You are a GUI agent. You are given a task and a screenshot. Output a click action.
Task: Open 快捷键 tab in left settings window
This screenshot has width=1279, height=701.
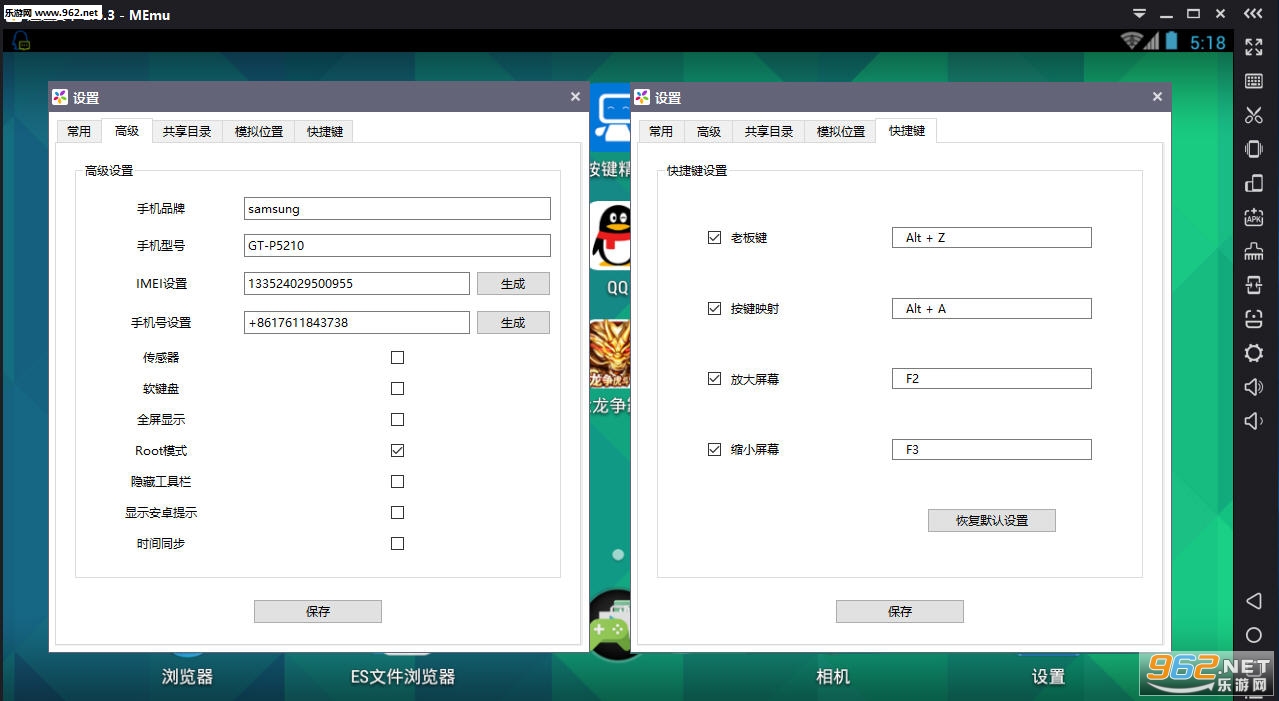pos(325,131)
